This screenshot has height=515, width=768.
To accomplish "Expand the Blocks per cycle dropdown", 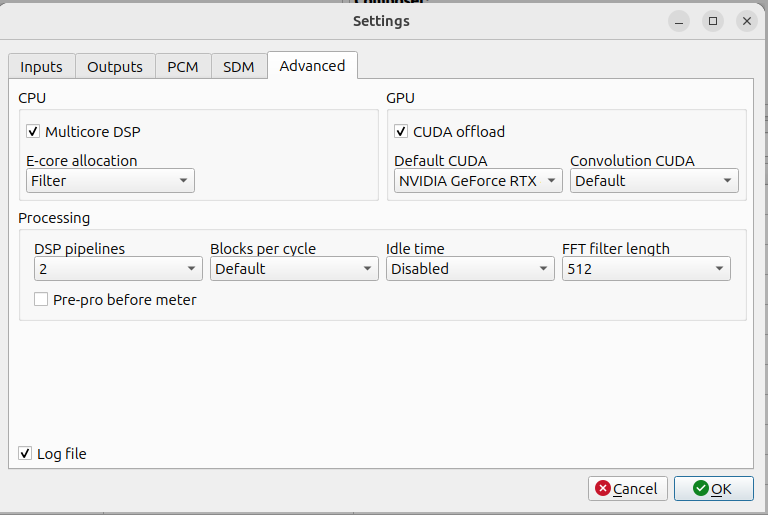I will [294, 269].
